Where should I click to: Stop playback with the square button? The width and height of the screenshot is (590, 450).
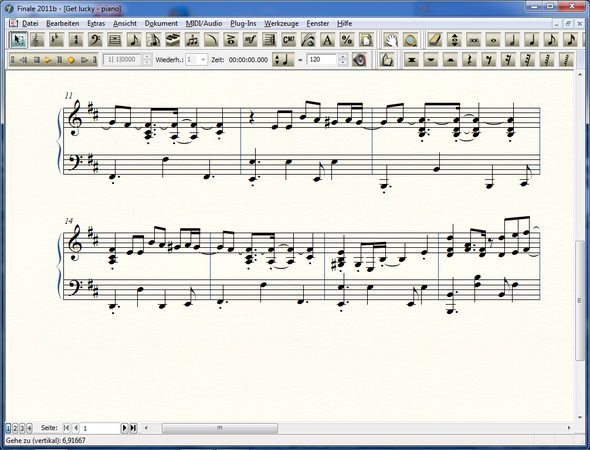[36, 59]
